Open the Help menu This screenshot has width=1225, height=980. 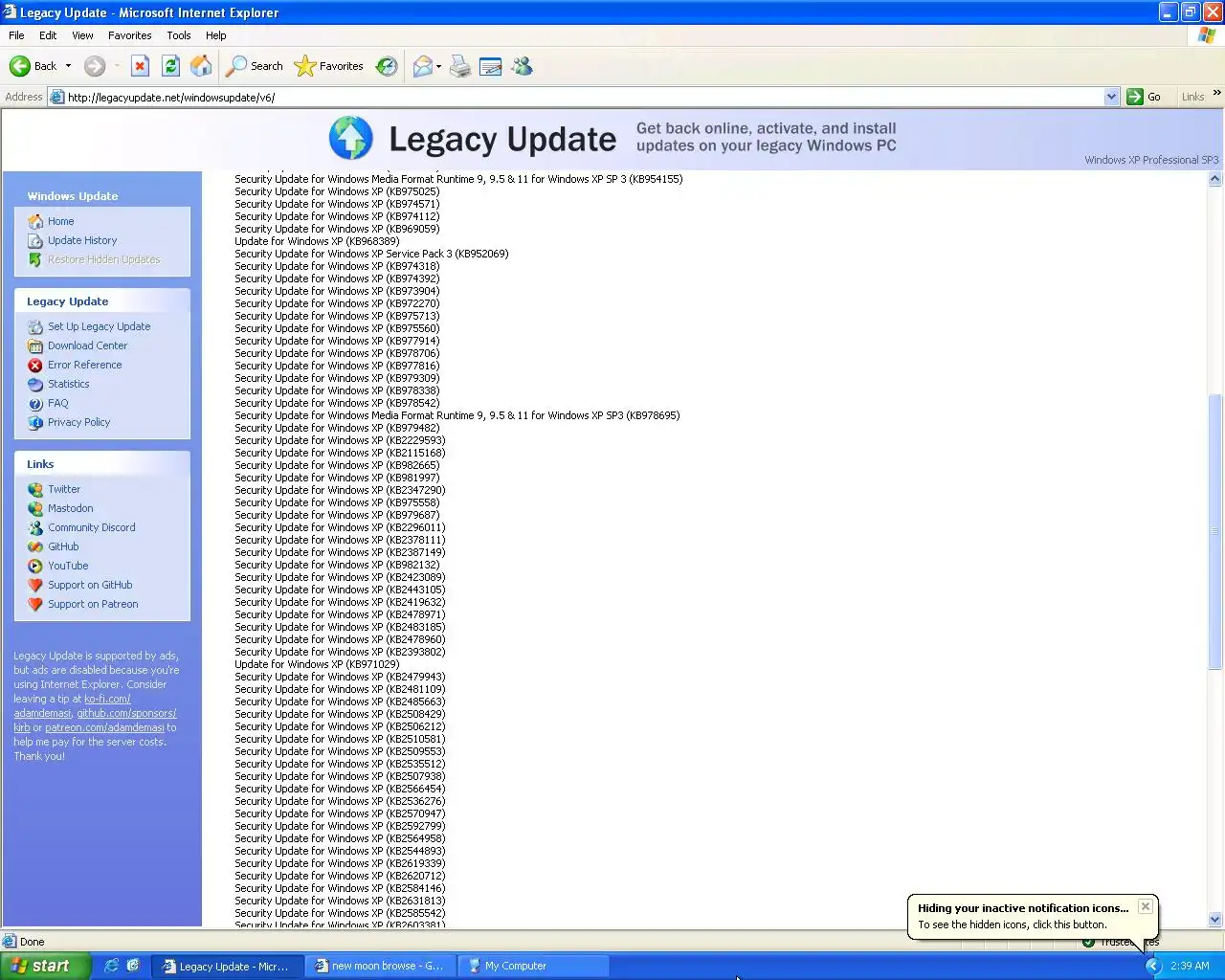pyautogui.click(x=216, y=35)
